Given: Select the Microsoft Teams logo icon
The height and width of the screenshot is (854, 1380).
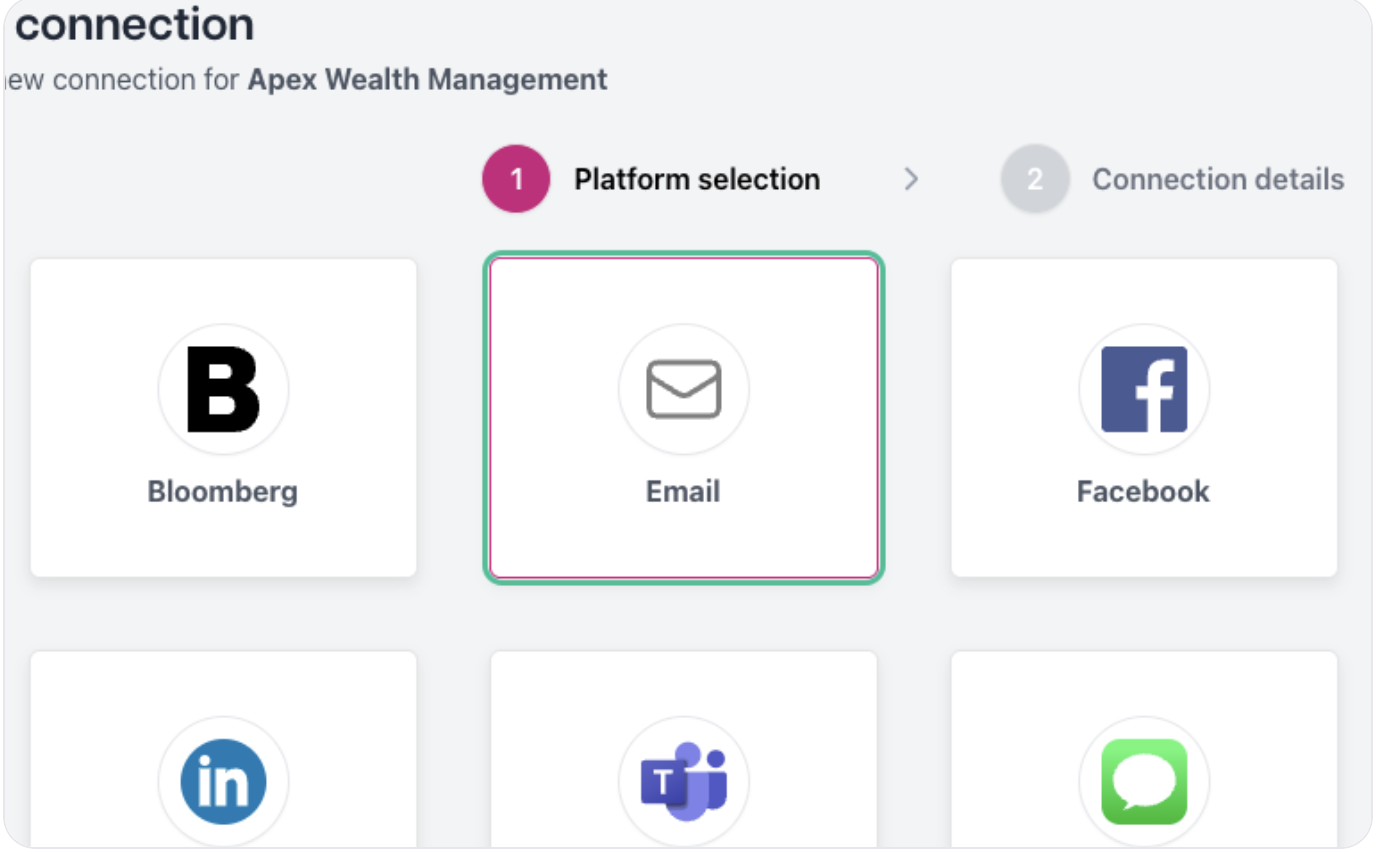Looking at the screenshot, I should click(x=684, y=782).
